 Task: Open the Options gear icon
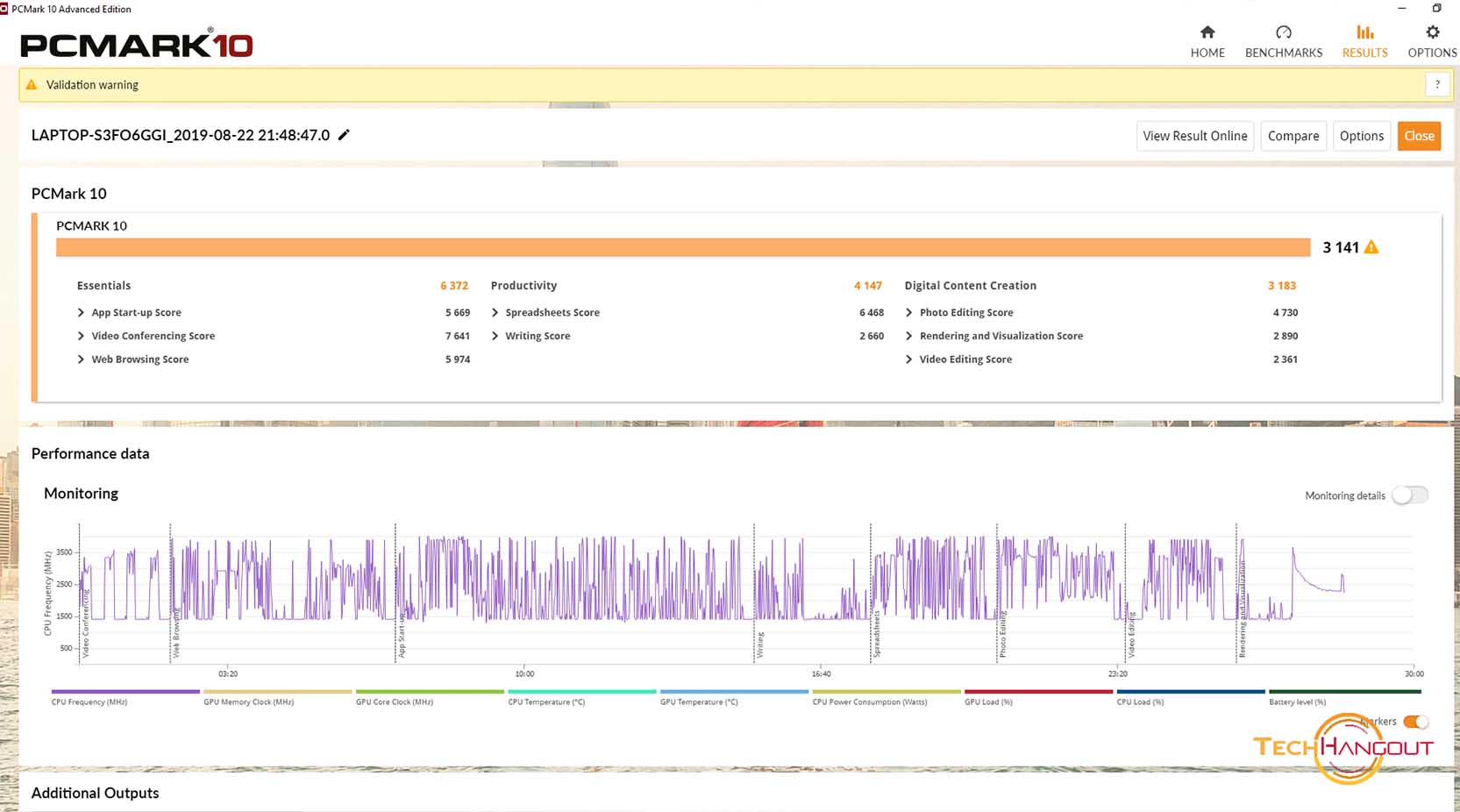pos(1433,32)
